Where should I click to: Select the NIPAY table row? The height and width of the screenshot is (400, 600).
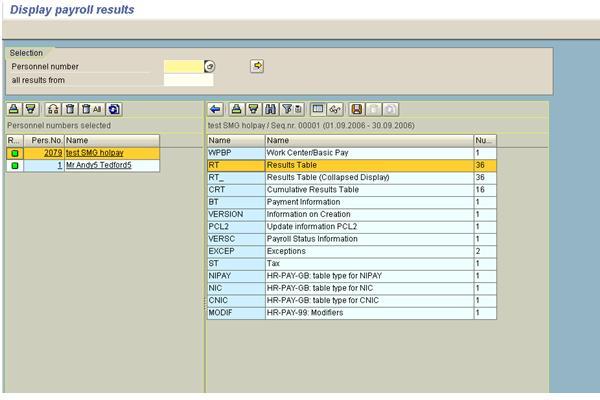(352, 276)
